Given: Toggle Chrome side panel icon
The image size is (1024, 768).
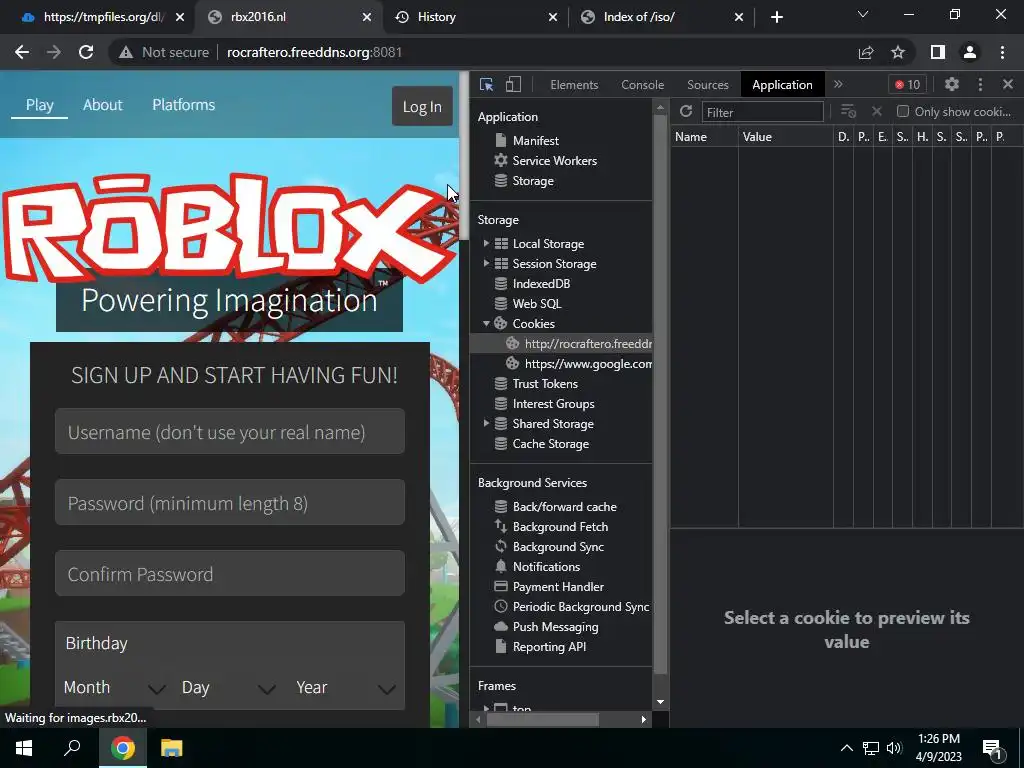Looking at the screenshot, I should (x=937, y=52).
